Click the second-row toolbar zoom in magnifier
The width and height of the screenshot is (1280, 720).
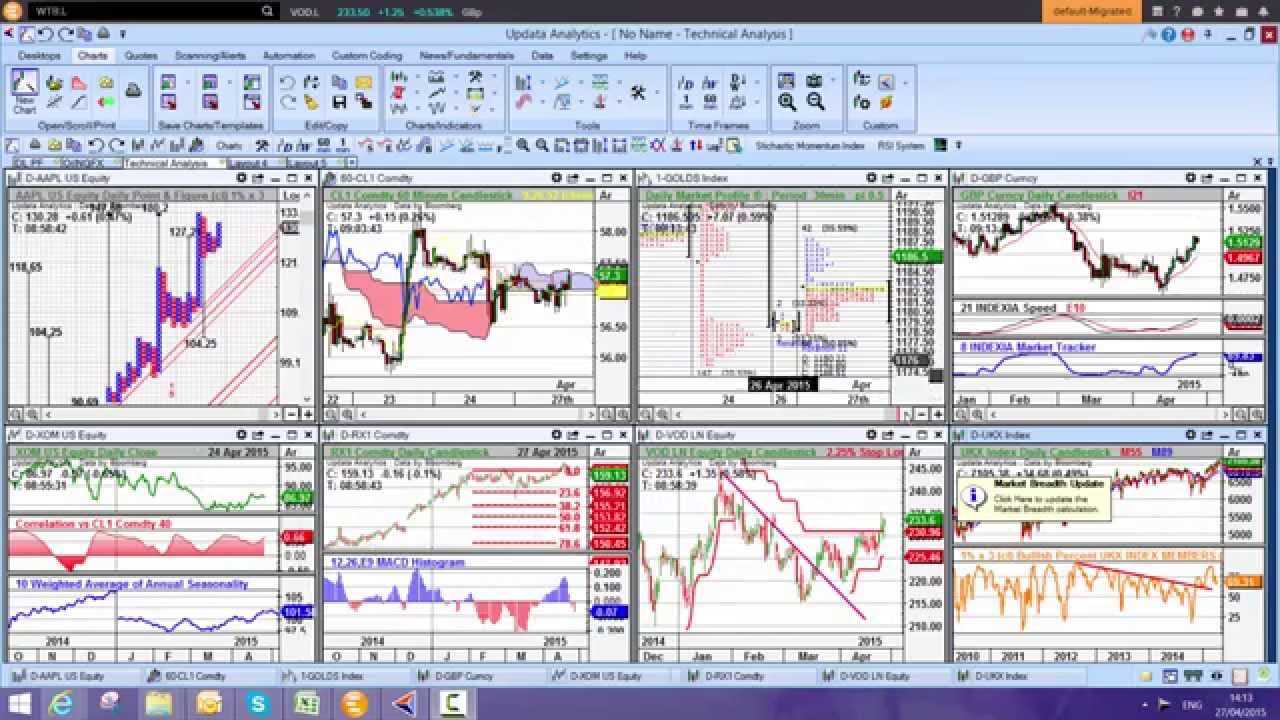coord(522,146)
